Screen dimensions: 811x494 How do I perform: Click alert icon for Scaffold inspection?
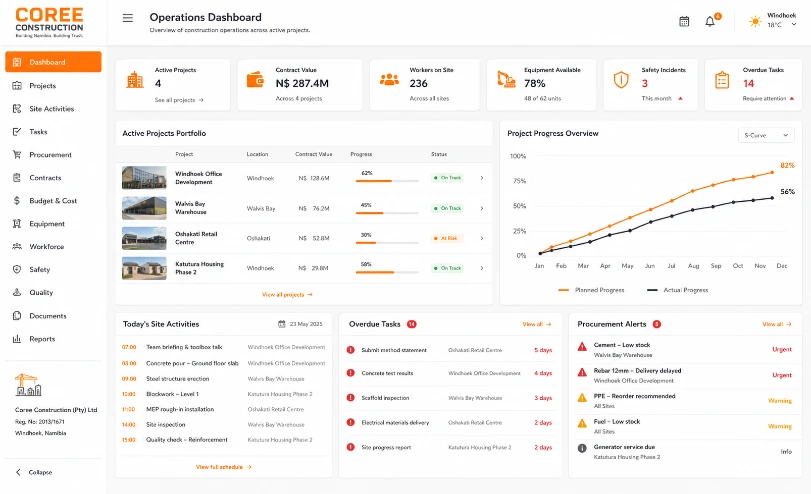pos(351,397)
